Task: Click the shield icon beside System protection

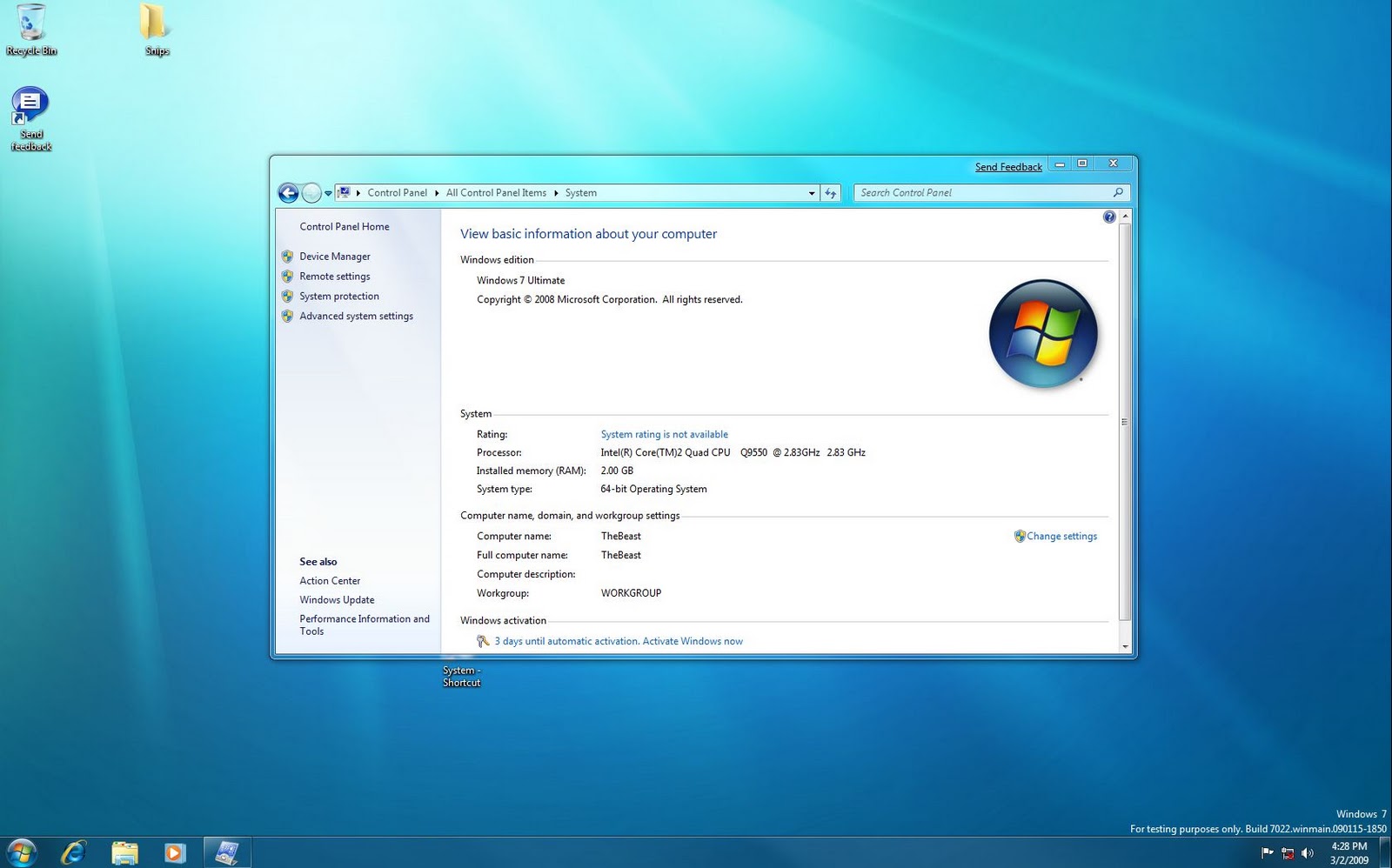Action: click(x=287, y=297)
